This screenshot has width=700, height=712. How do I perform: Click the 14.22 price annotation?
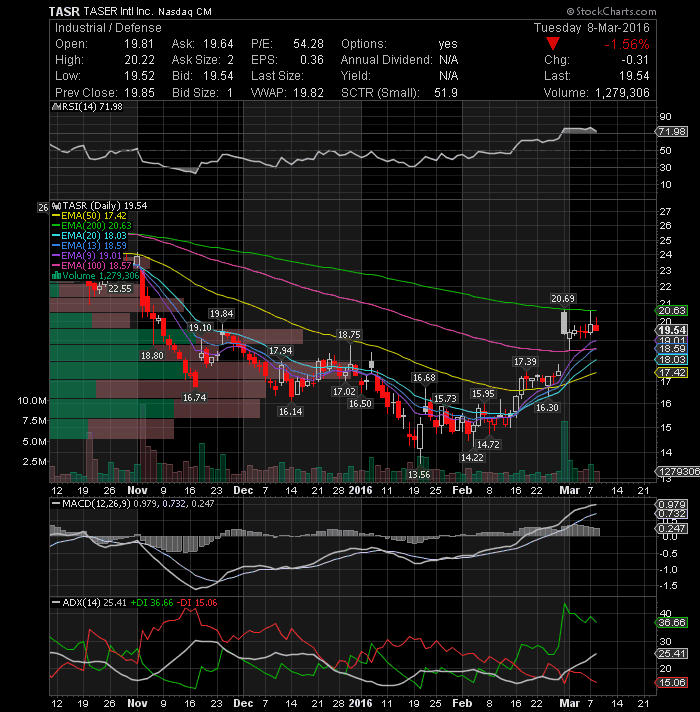[x=472, y=458]
